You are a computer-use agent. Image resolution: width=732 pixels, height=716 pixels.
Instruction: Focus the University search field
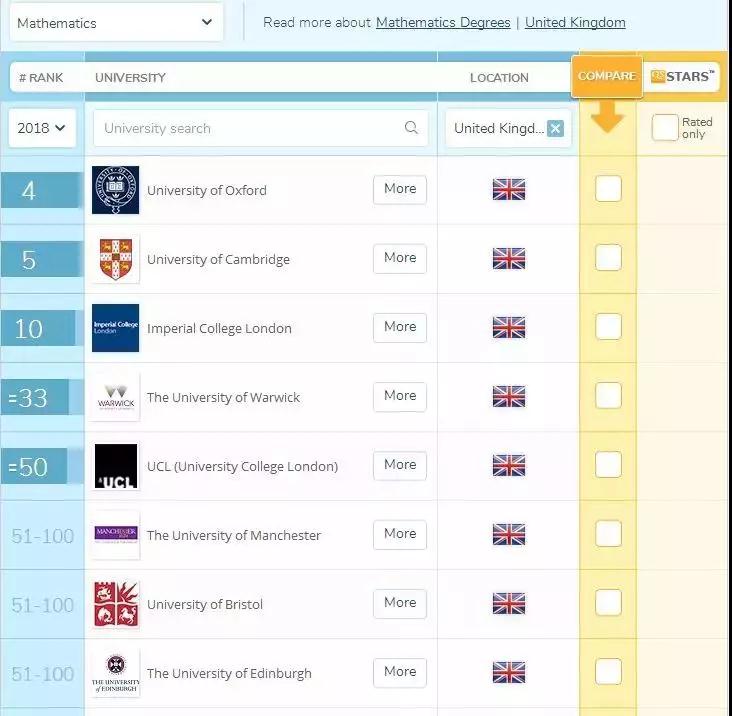[250, 128]
